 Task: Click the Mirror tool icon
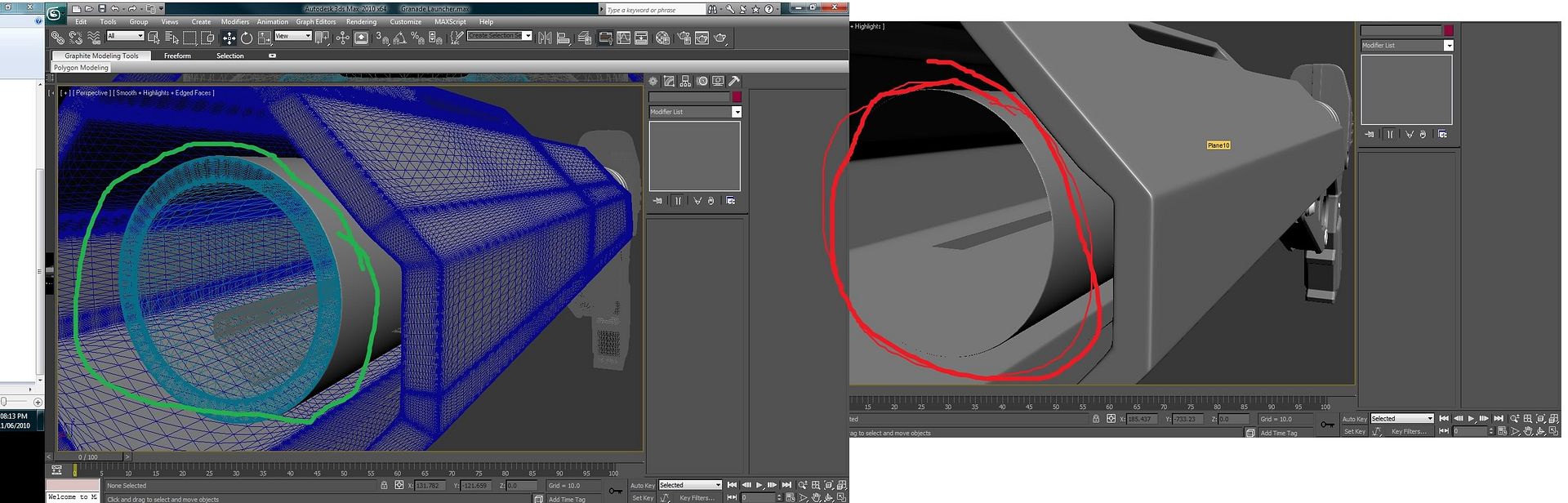[x=545, y=38]
